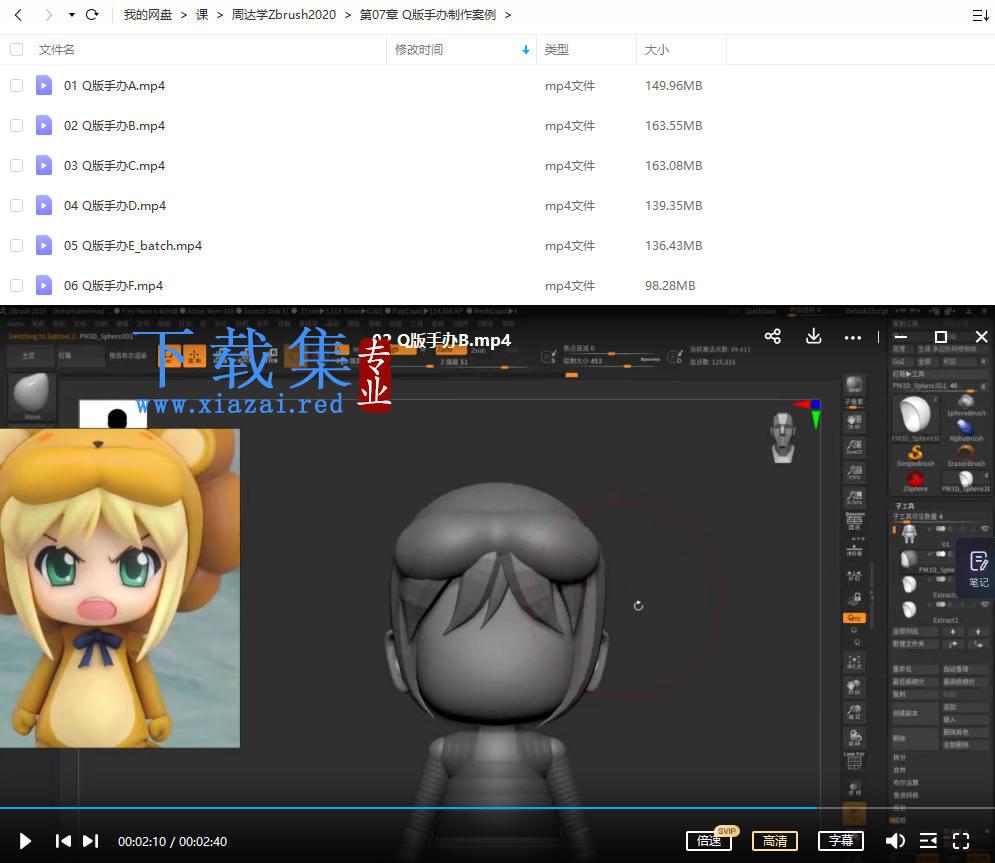This screenshot has height=863, width=995.
Task: Open the 周达学Zbrush2020 breadcrumb folder
Action: [x=284, y=15]
